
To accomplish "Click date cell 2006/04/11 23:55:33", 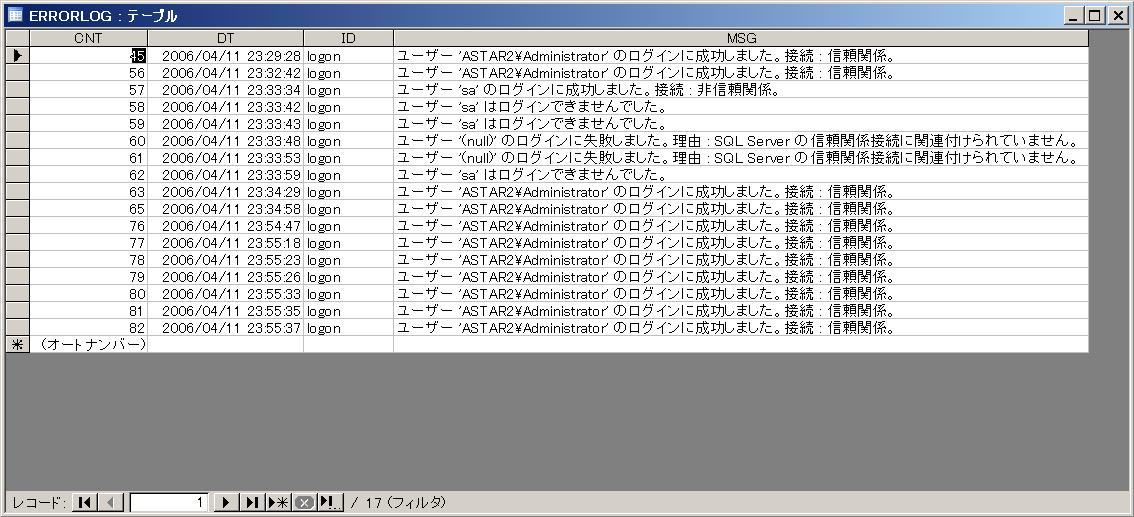I will point(226,294).
